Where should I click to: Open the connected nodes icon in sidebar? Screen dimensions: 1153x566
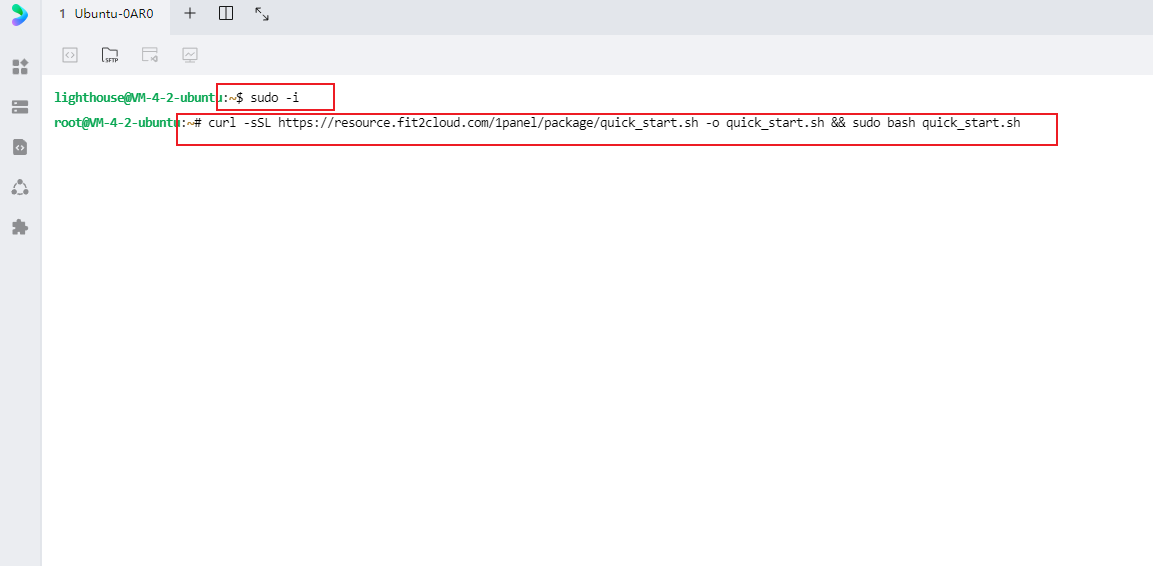20,187
